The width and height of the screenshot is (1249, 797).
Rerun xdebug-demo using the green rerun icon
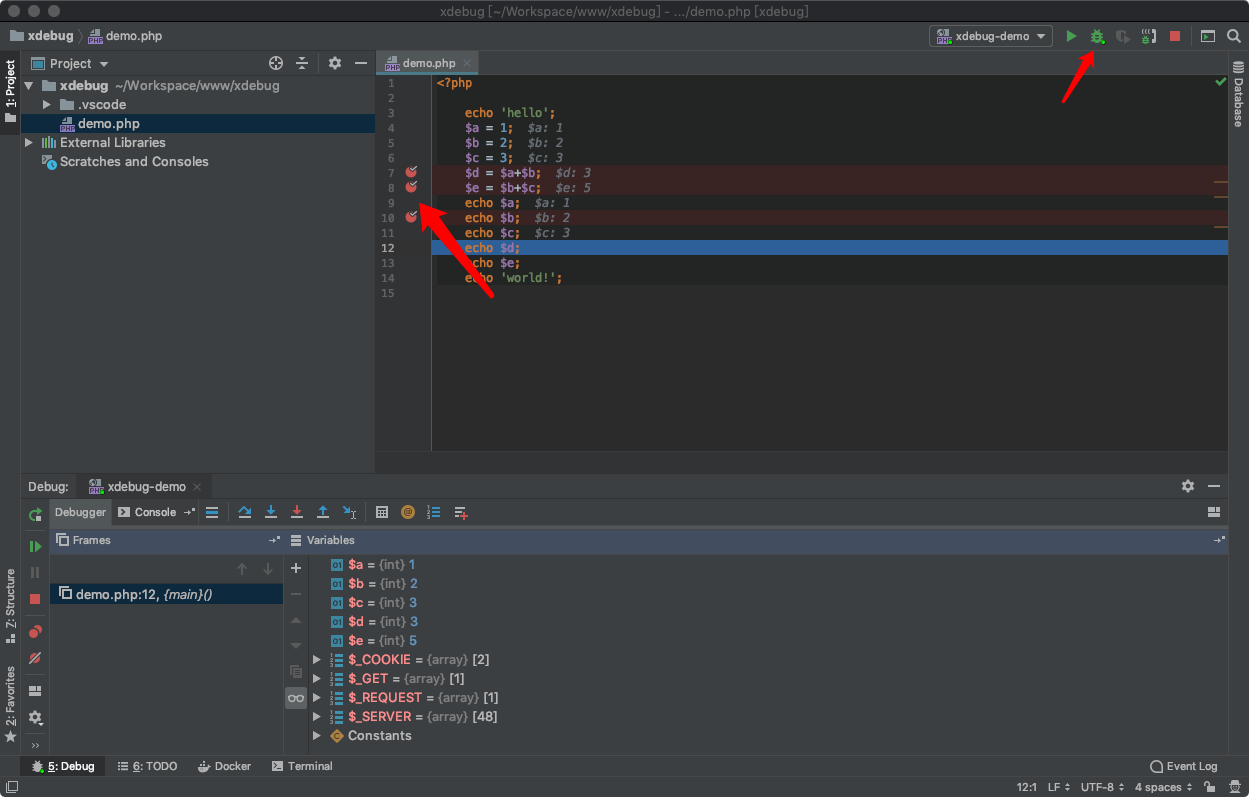click(35, 515)
